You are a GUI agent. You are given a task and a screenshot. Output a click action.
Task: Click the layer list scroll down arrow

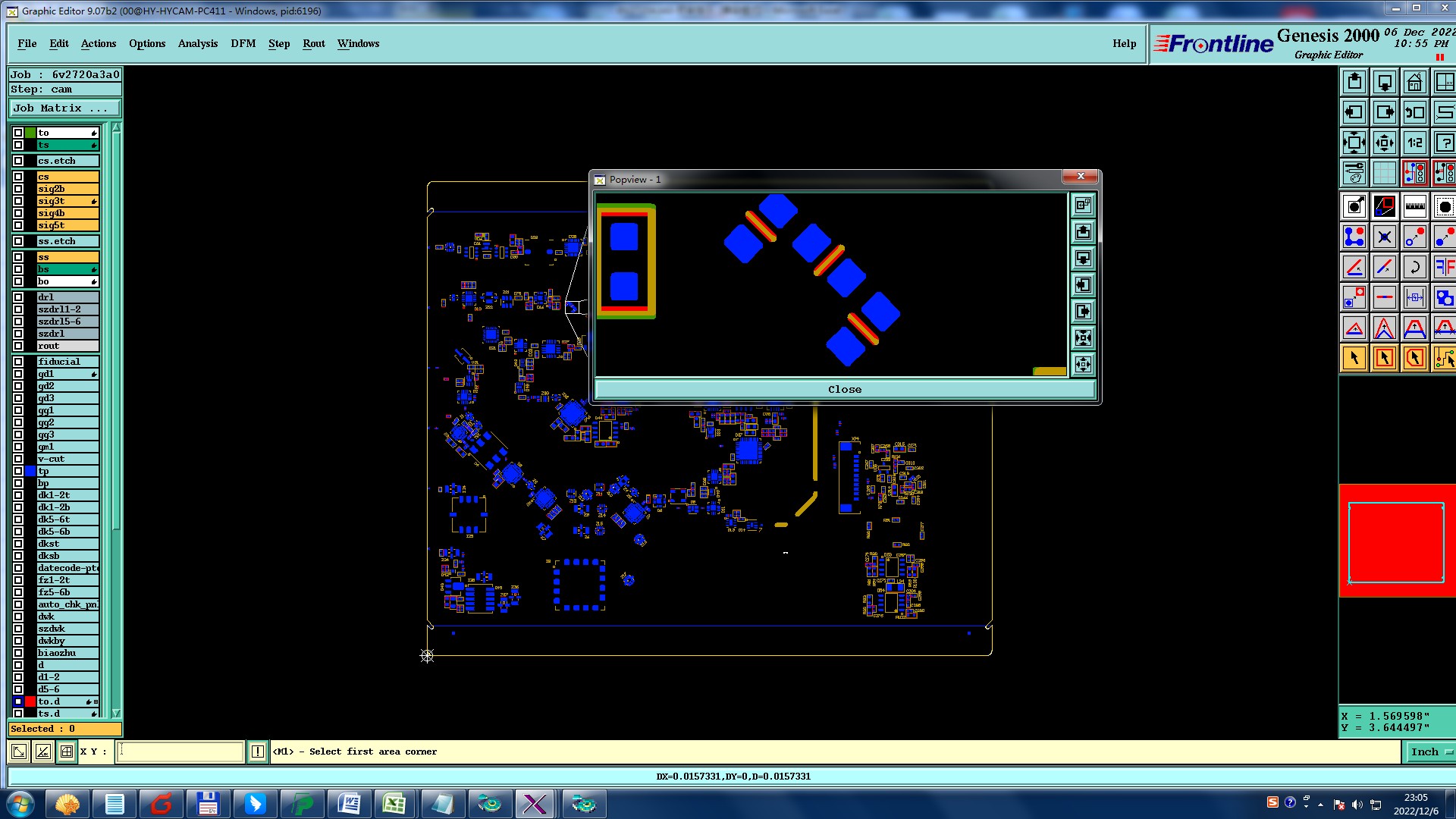click(x=116, y=713)
